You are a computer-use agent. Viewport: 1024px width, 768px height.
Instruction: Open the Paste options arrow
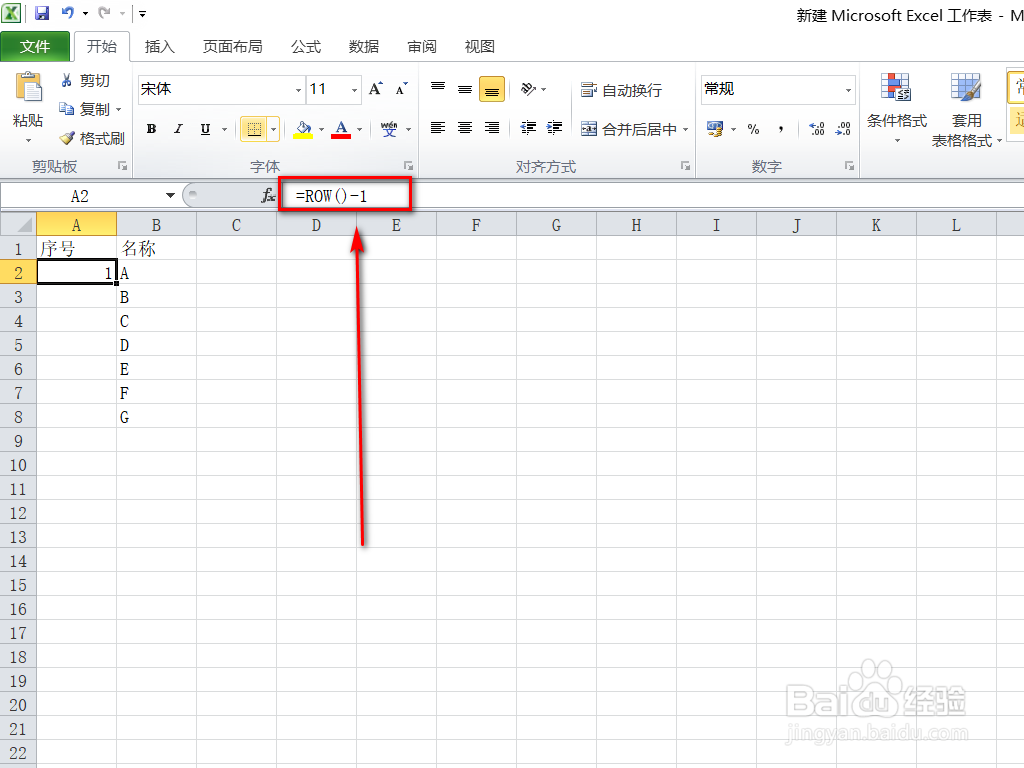pos(28,140)
